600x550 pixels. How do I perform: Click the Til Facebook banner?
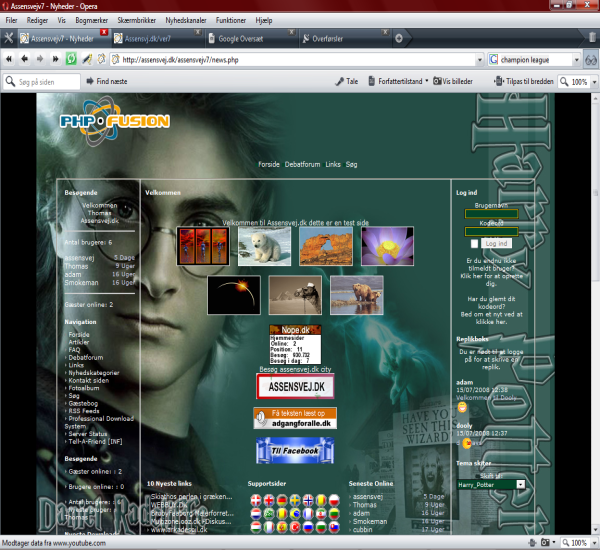pyautogui.click(x=295, y=450)
